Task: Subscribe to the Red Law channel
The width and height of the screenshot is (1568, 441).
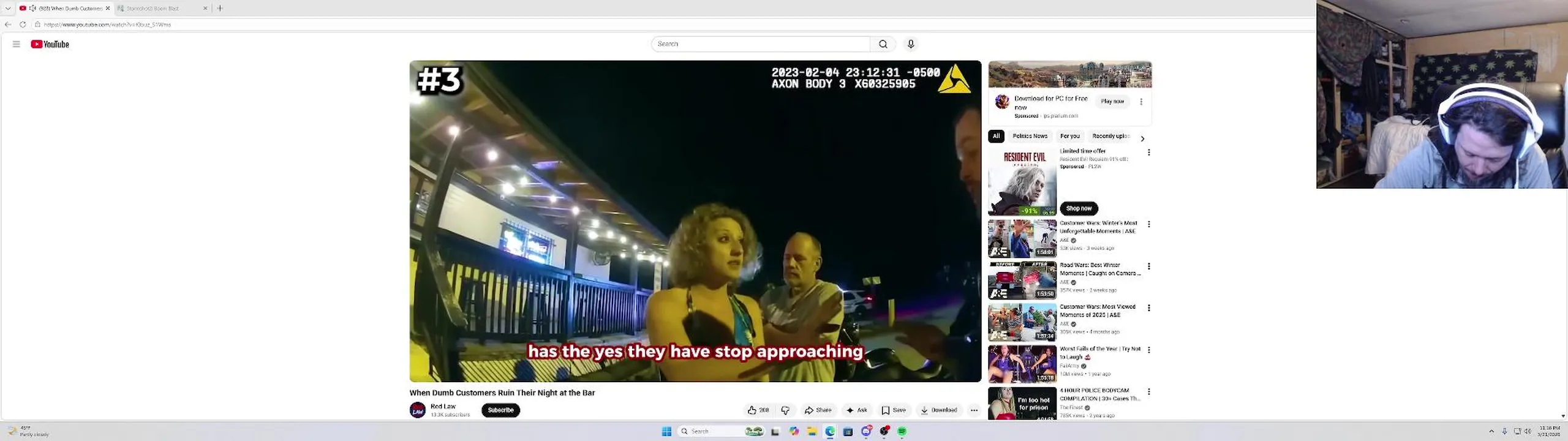Action: (x=500, y=410)
